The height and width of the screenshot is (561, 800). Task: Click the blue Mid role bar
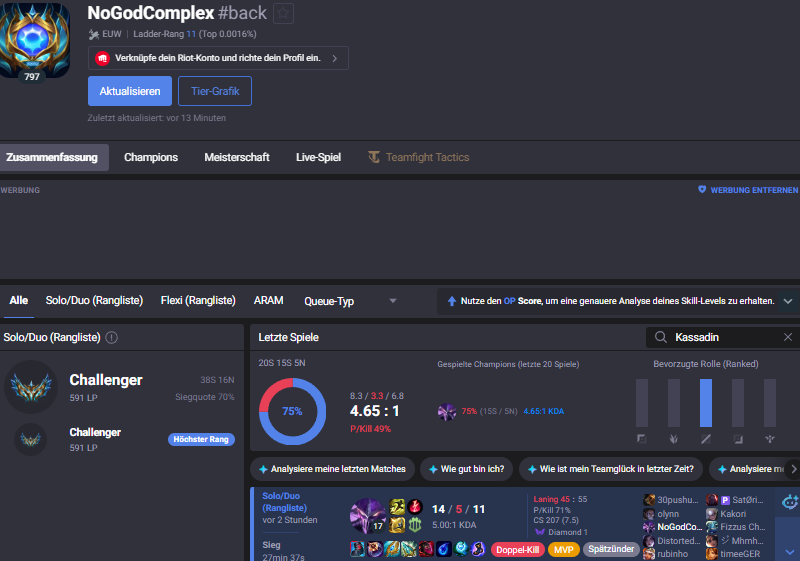click(x=706, y=403)
